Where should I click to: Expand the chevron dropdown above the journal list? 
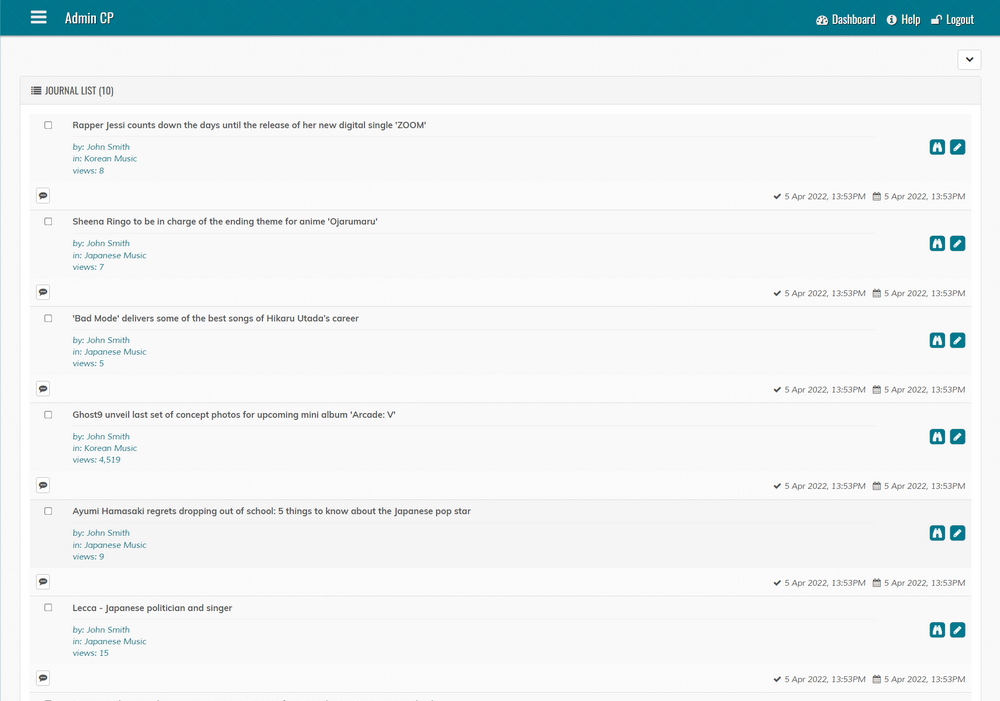click(x=969, y=60)
